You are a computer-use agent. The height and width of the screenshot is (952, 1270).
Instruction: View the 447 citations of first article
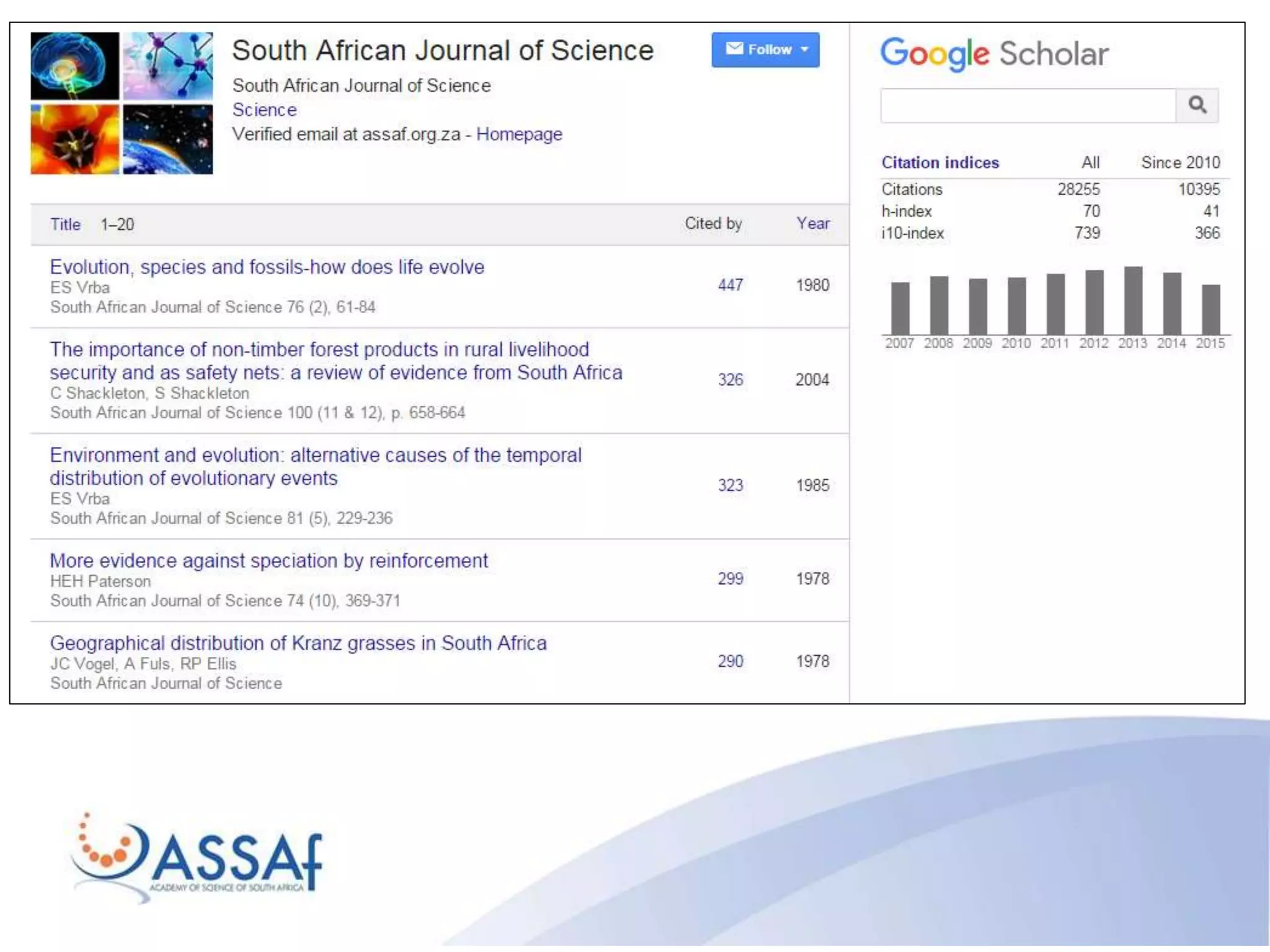coord(730,285)
